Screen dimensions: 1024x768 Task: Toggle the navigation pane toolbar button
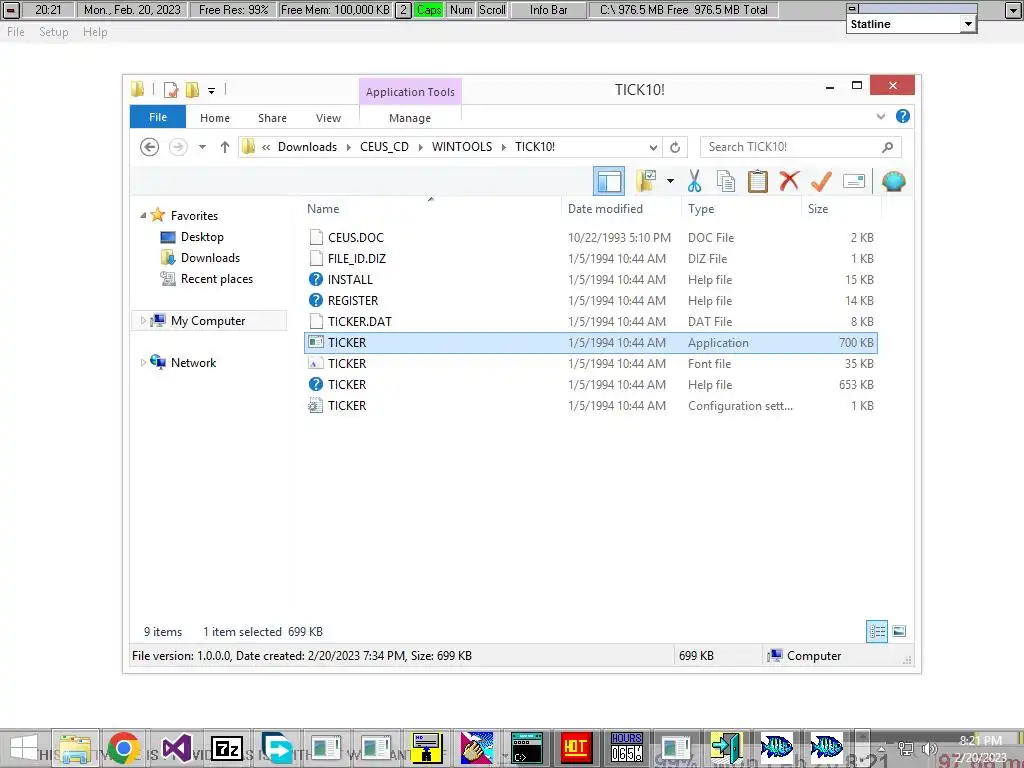point(609,181)
